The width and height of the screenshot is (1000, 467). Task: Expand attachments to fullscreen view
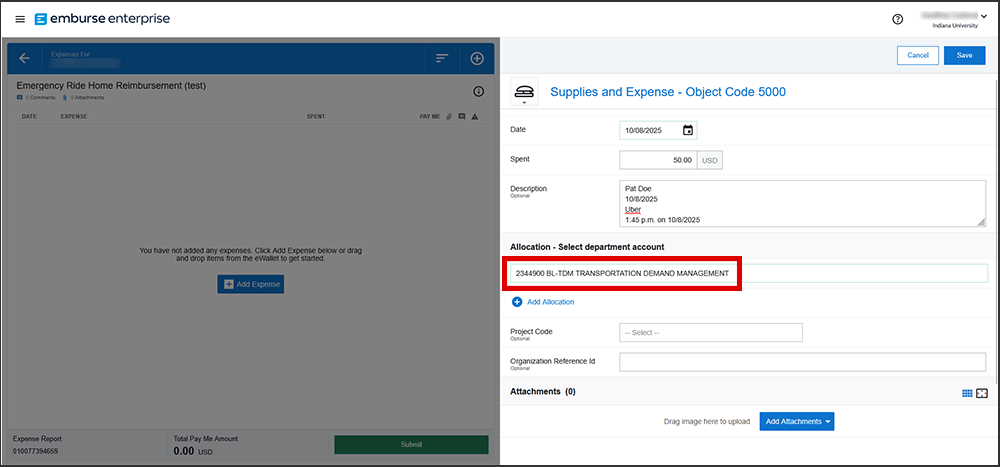click(x=982, y=393)
